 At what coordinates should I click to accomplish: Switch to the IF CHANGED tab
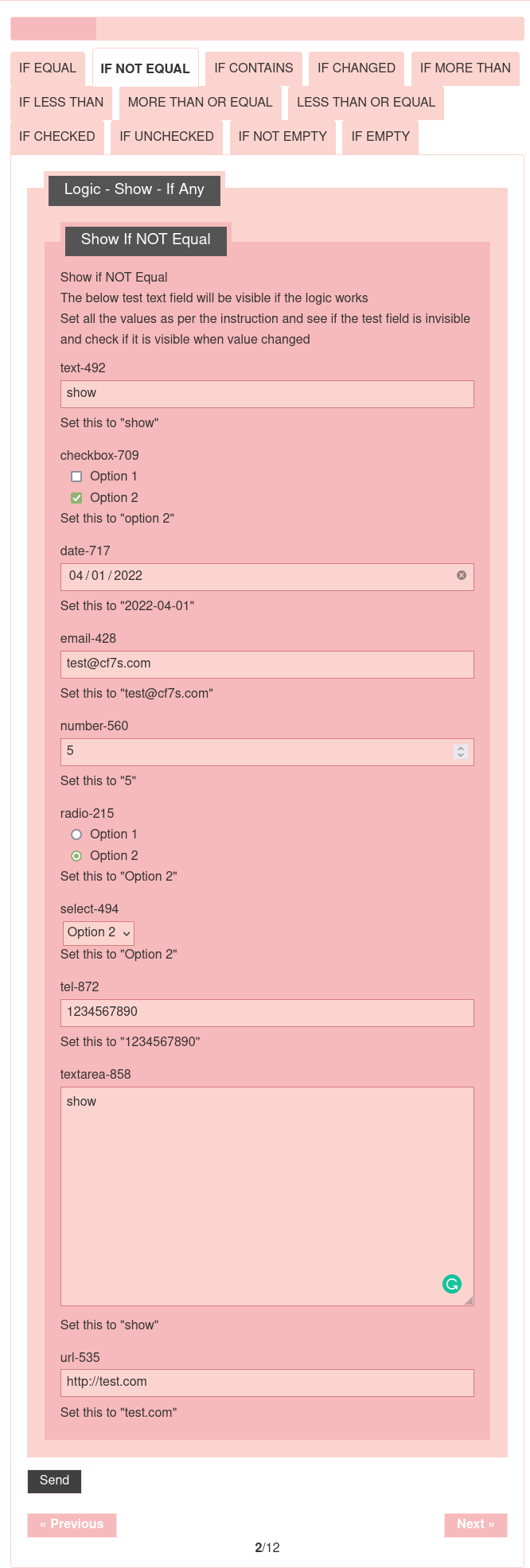(357, 68)
